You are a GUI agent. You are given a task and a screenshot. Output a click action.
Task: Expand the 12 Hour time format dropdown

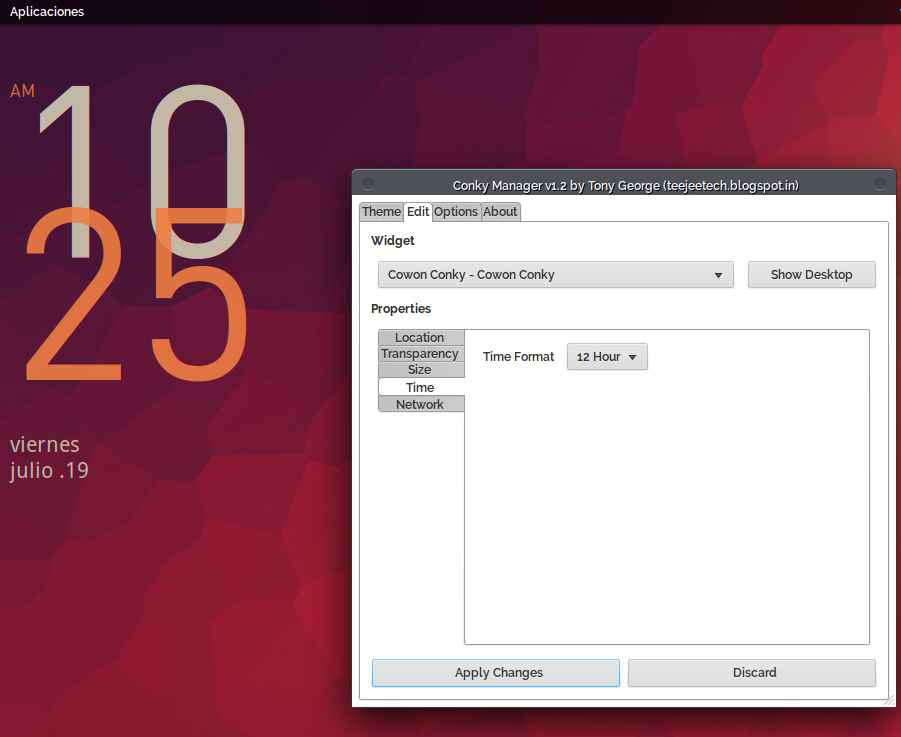pos(607,357)
